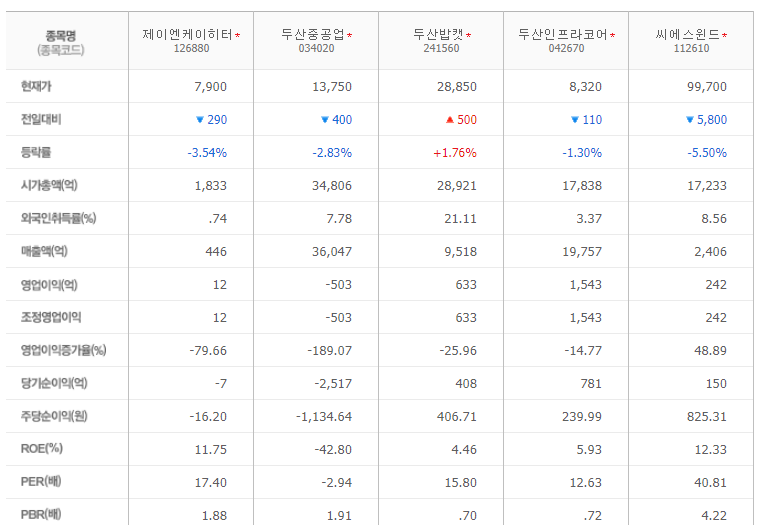Click PBR value 4.22
Image resolution: width=768 pixels, height=525 pixels.
pyautogui.click(x=714, y=516)
